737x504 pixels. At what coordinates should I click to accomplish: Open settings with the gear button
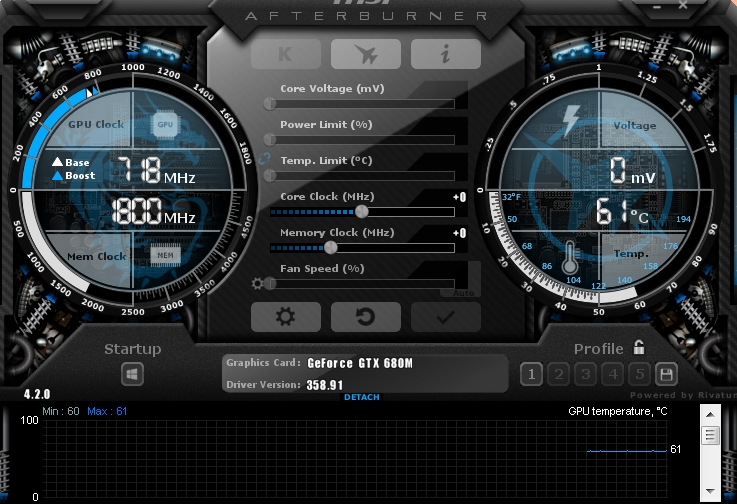[x=286, y=317]
